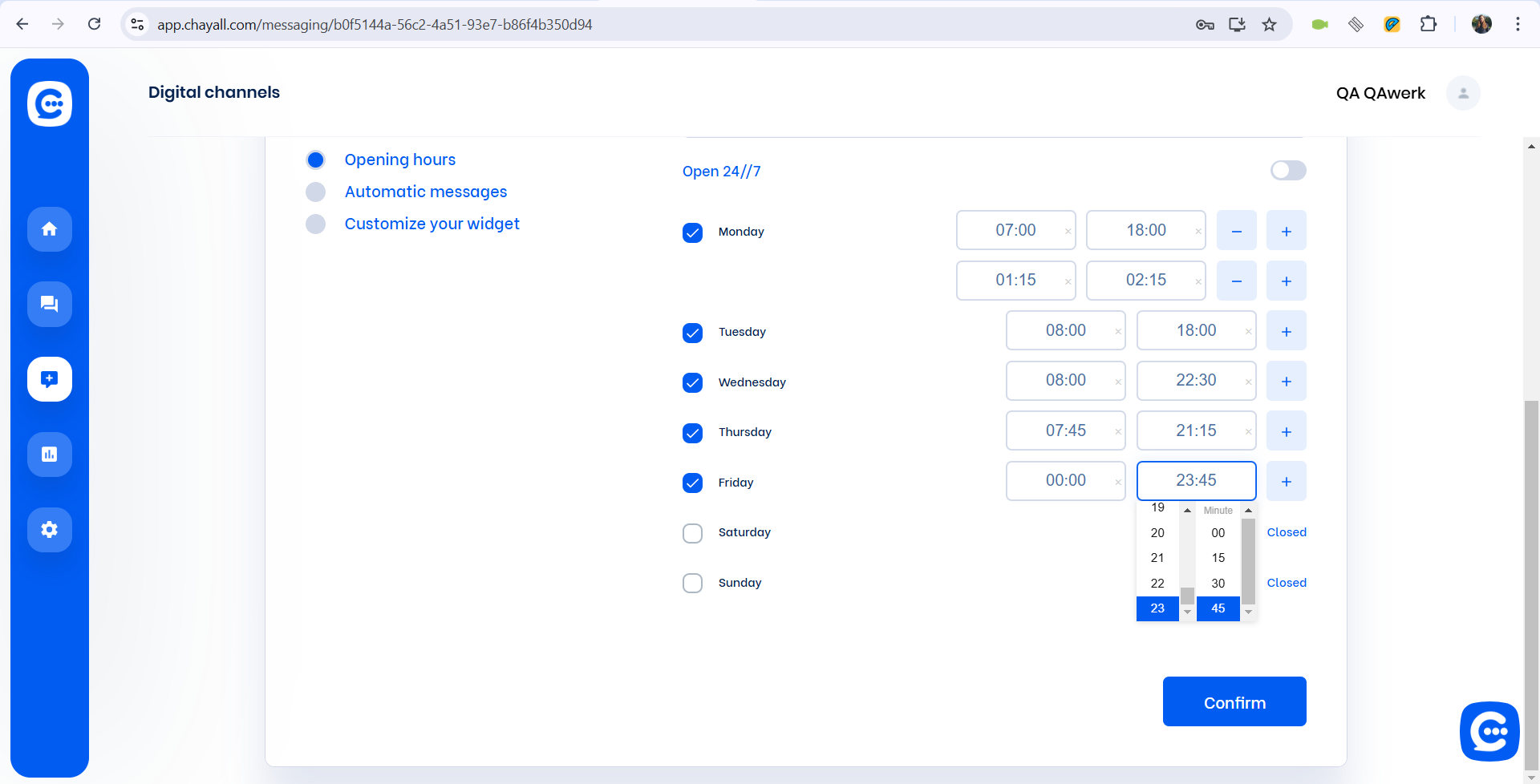Open the Chayall chat widget launcher
The height and width of the screenshot is (784, 1540).
1489,731
